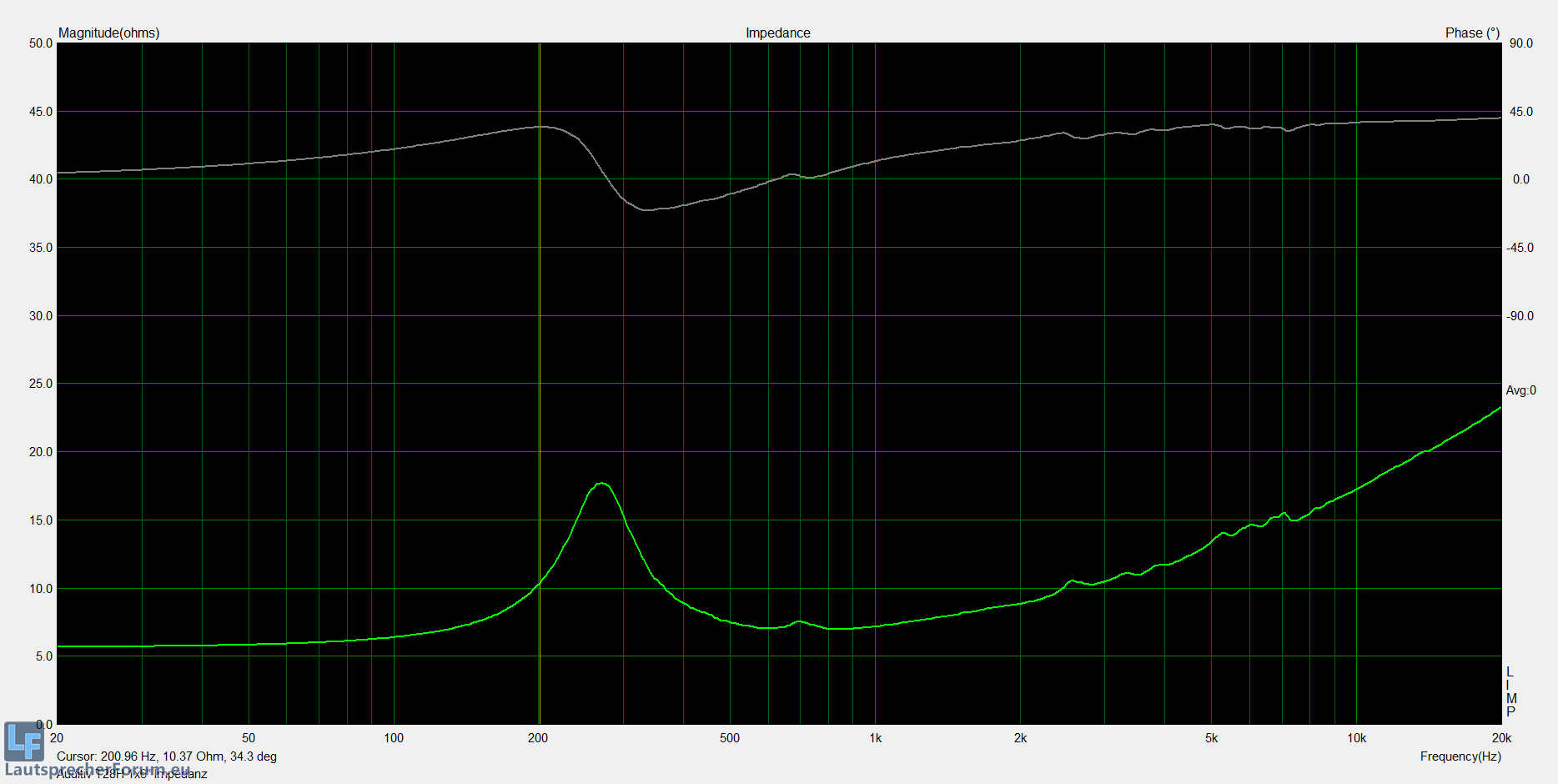Select the Magnitude(ohms) axis label

coord(108,33)
